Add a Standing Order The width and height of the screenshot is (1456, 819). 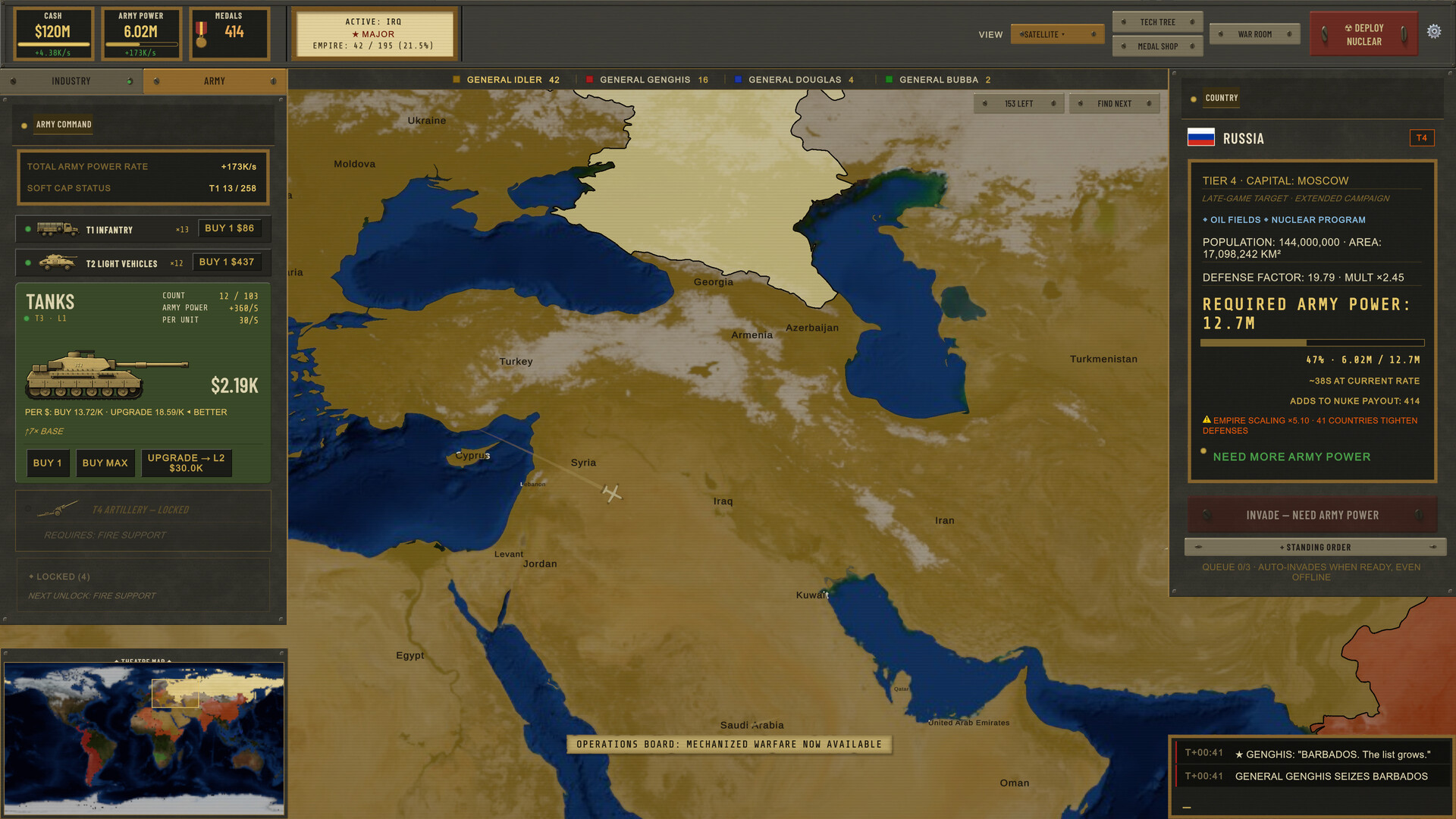(x=1315, y=547)
